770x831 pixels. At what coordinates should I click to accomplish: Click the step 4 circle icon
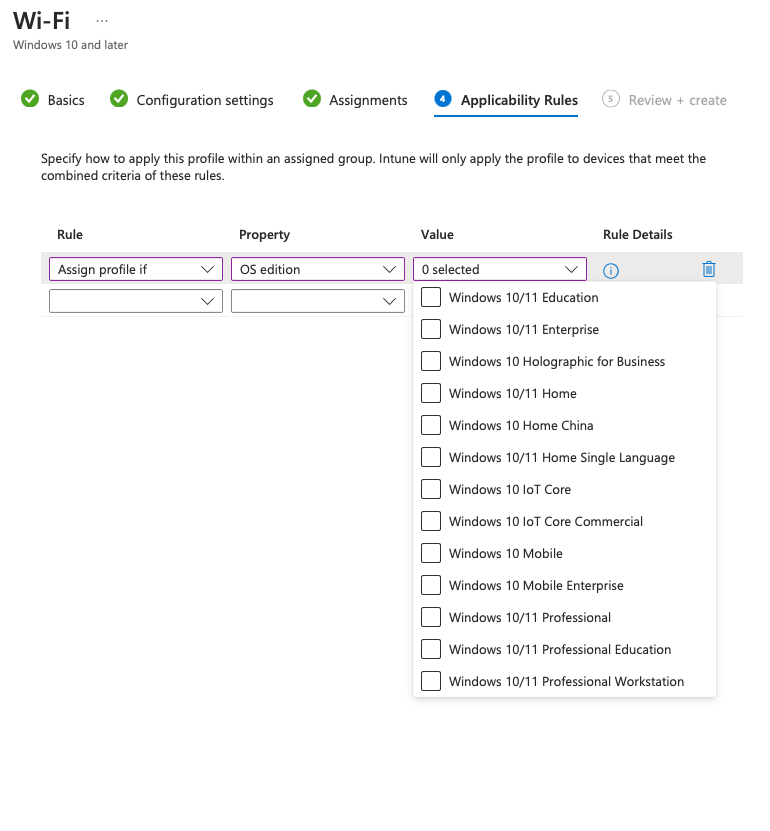pos(442,99)
